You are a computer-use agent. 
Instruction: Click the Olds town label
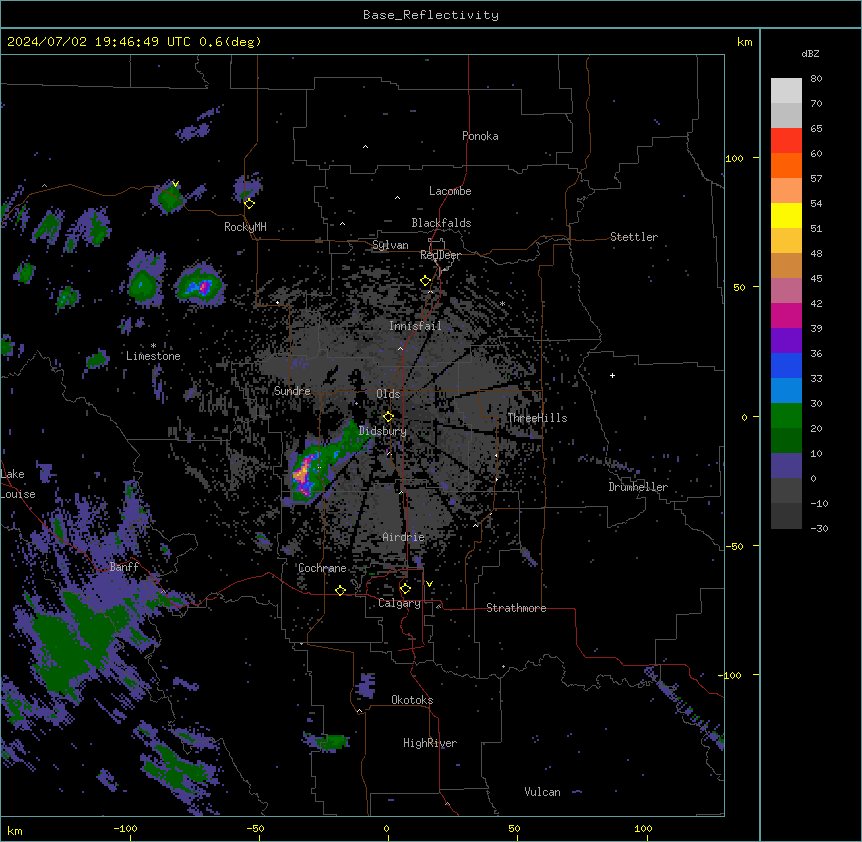click(388, 394)
